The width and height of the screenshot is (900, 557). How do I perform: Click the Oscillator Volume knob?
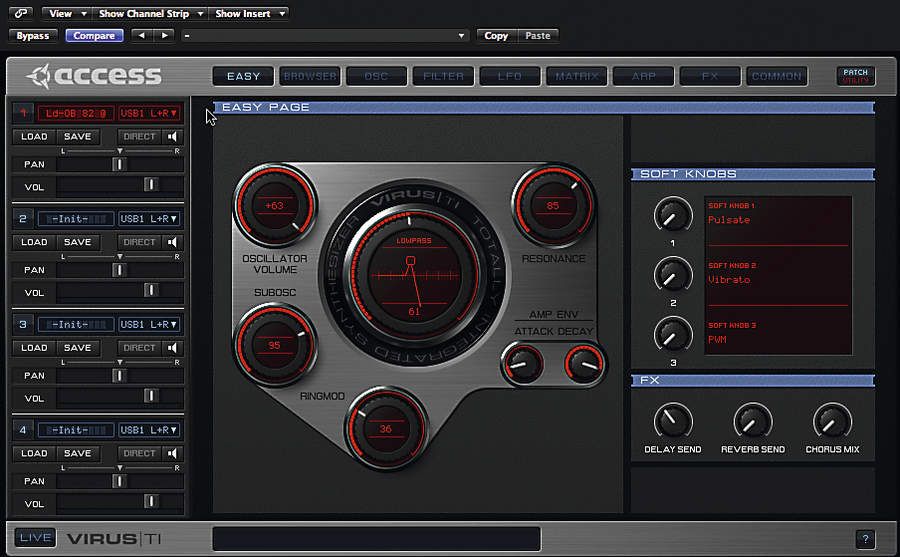coord(275,206)
